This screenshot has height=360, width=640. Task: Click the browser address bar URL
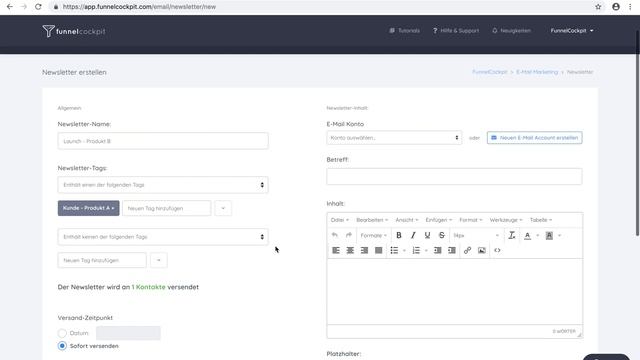(139, 7)
